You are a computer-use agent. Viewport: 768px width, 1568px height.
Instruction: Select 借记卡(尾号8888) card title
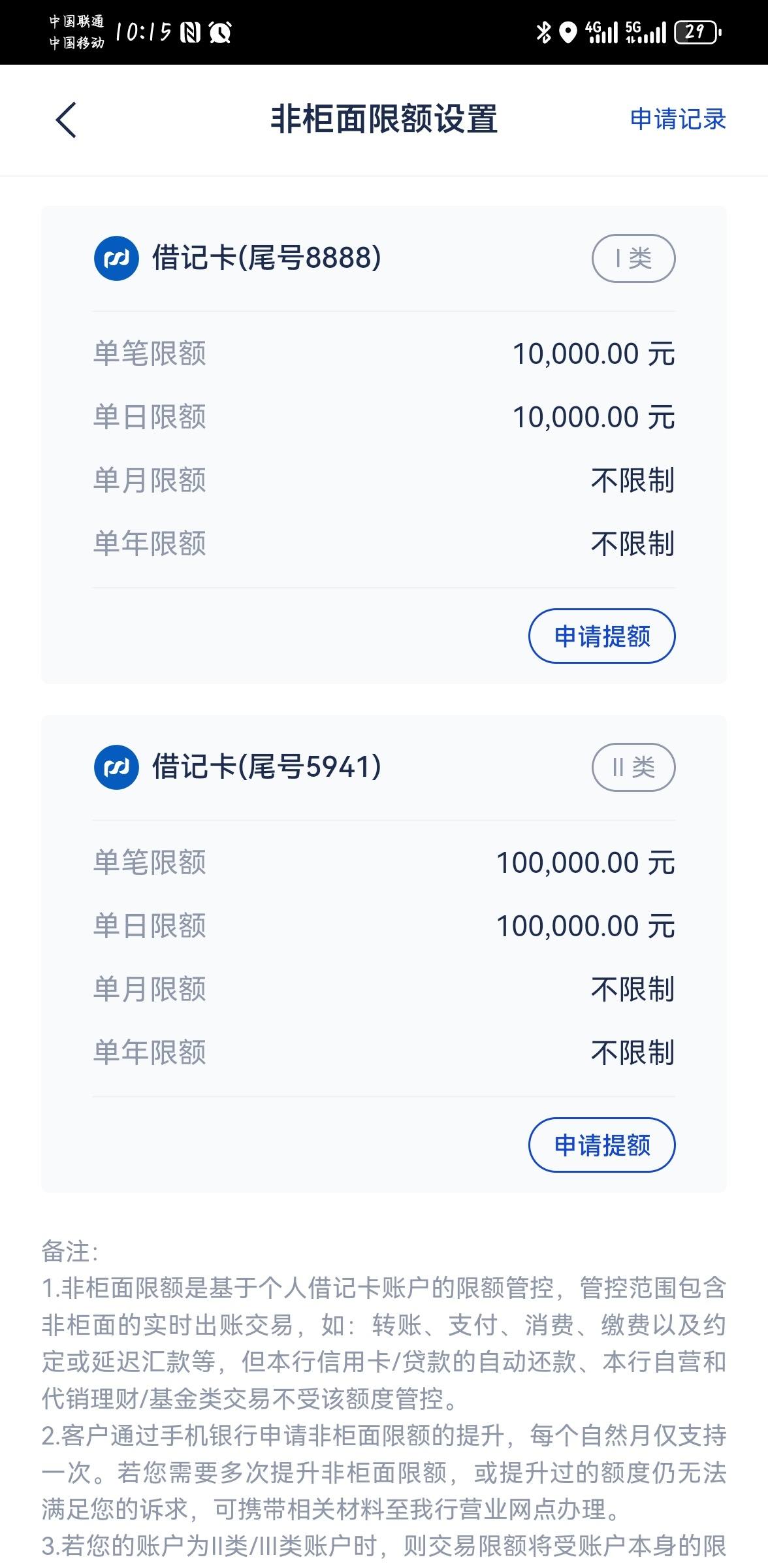(266, 258)
